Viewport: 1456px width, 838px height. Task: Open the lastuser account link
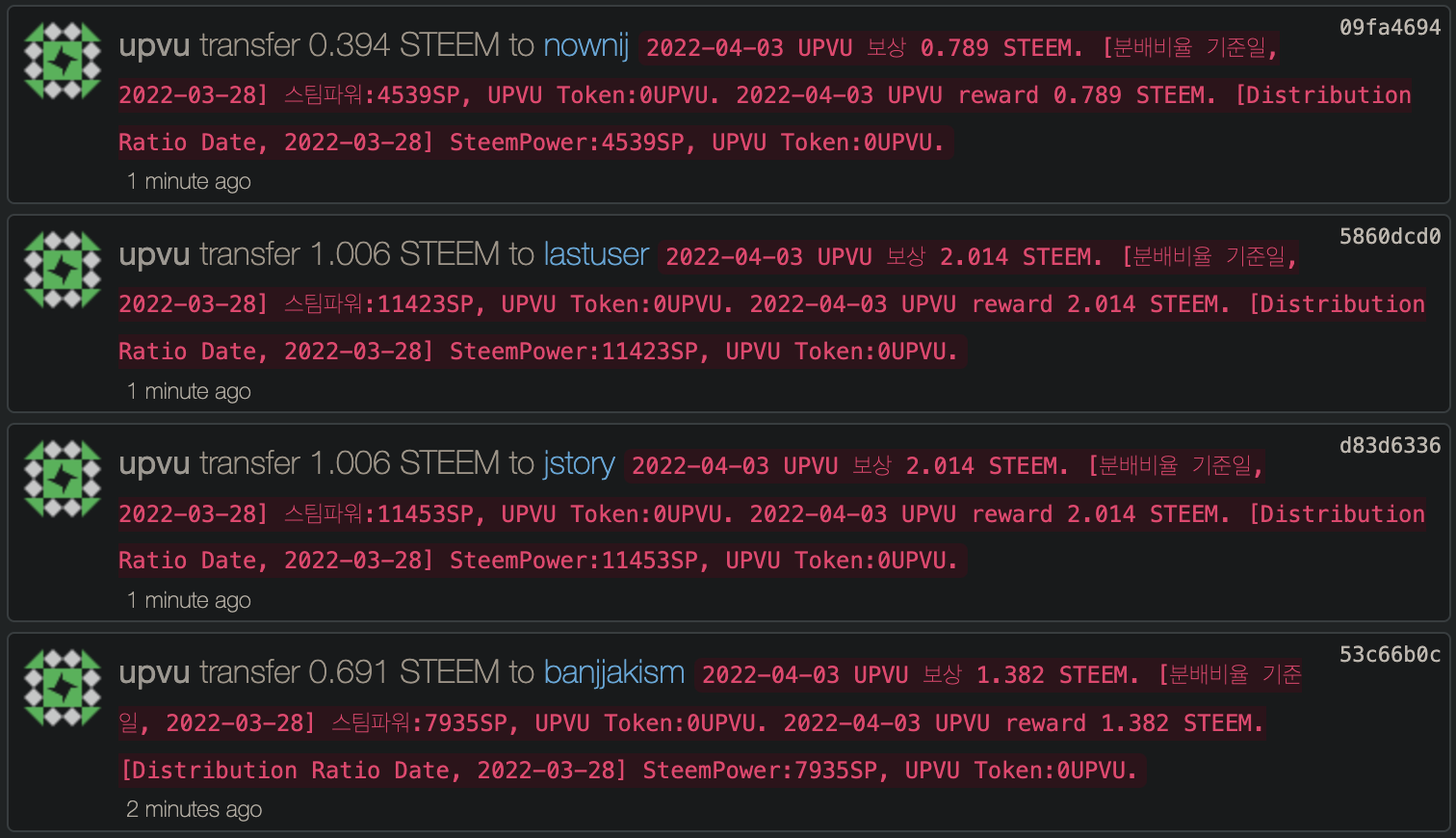(x=596, y=254)
